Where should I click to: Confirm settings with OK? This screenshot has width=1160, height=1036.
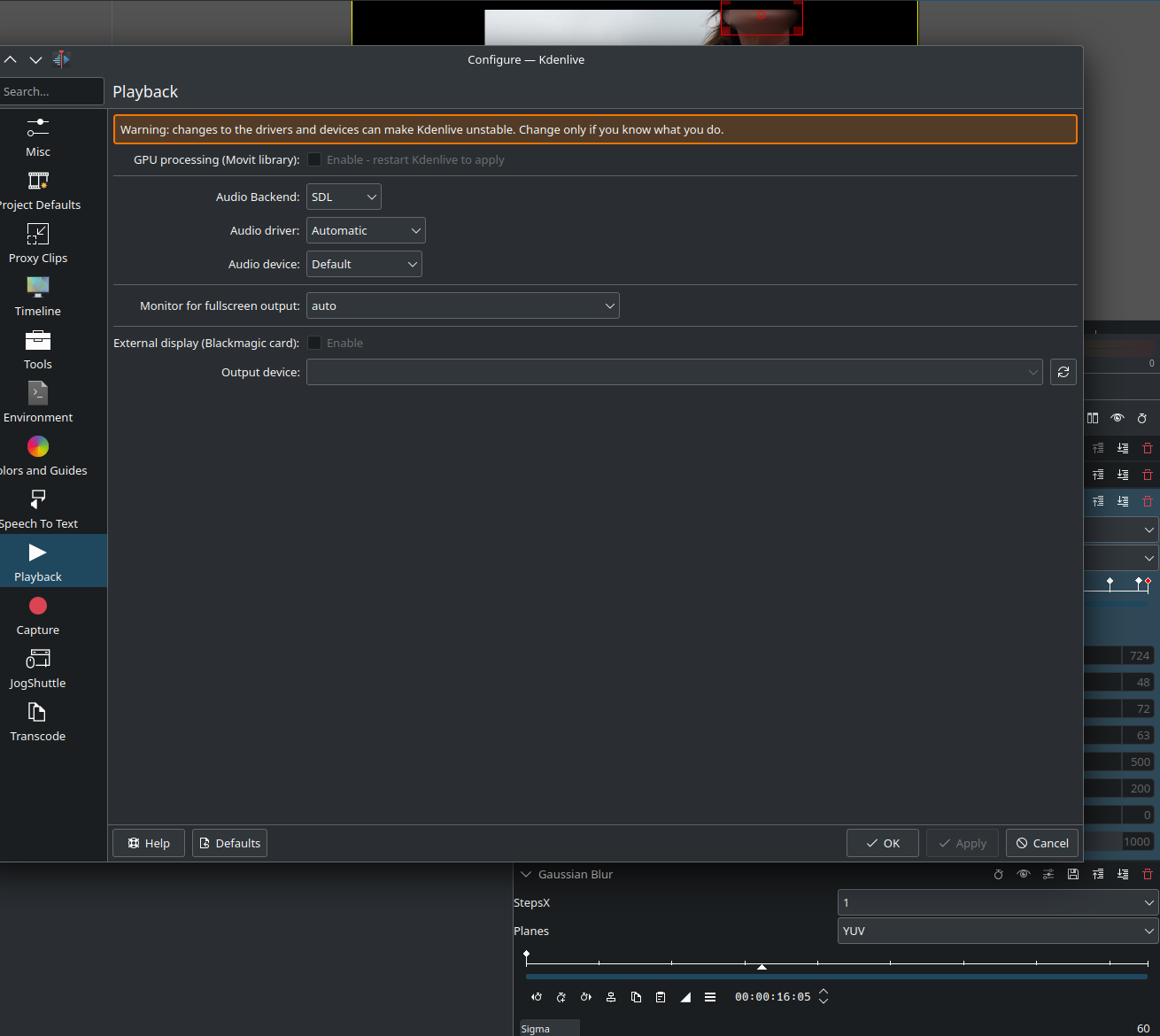[x=883, y=843]
